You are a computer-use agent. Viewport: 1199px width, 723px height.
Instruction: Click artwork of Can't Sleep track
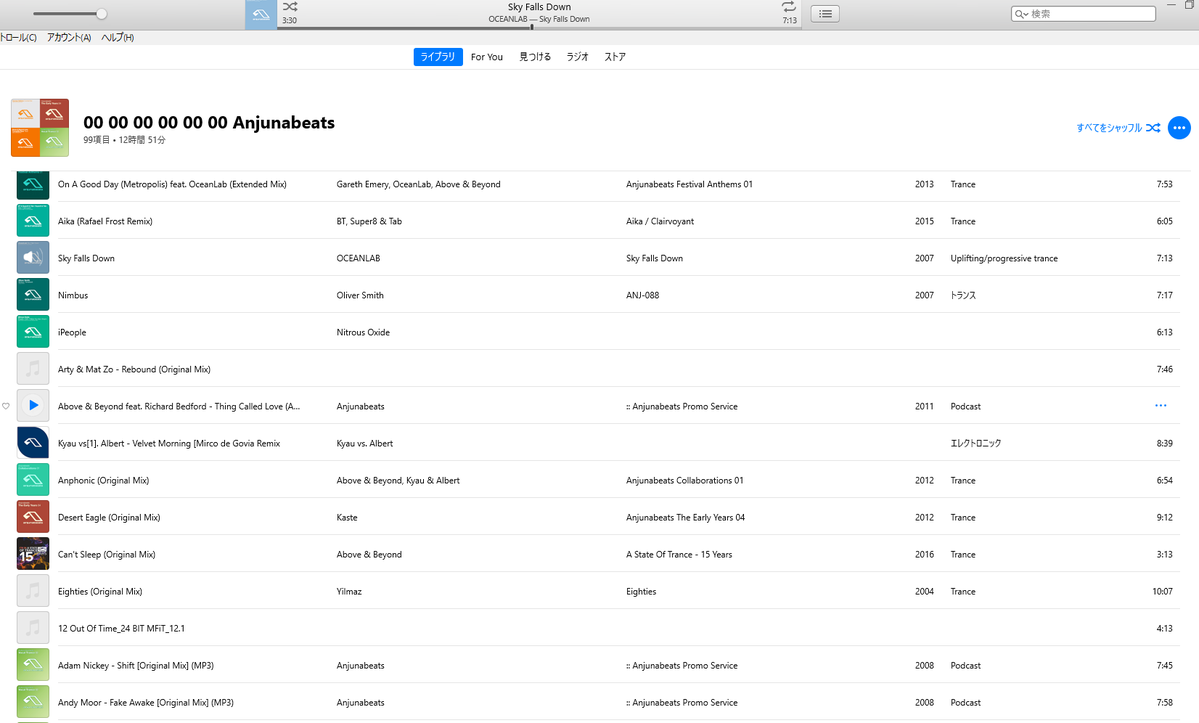click(x=33, y=554)
